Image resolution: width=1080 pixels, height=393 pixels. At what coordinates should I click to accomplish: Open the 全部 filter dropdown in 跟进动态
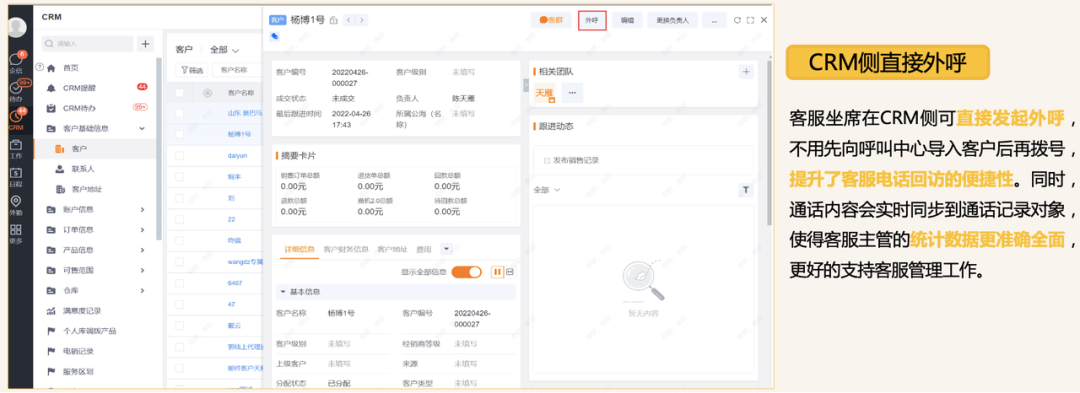[x=547, y=189]
